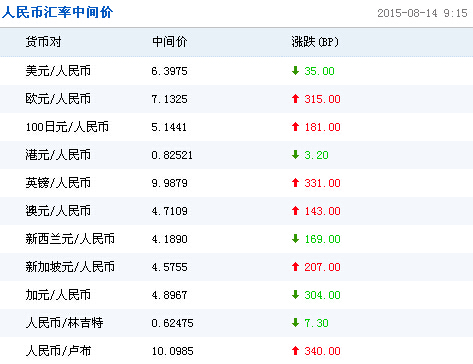473x364 pixels.
Task: Click the red up arrow beside 143.00
Action: coord(295,211)
